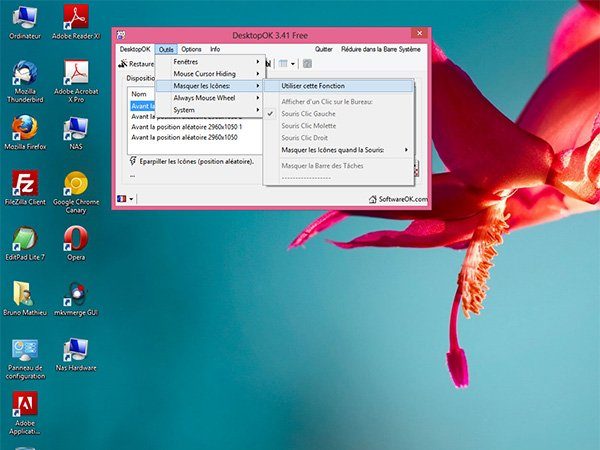This screenshot has height=450, width=600.
Task: Select the Panneau de configuration icon
Action: (25, 359)
